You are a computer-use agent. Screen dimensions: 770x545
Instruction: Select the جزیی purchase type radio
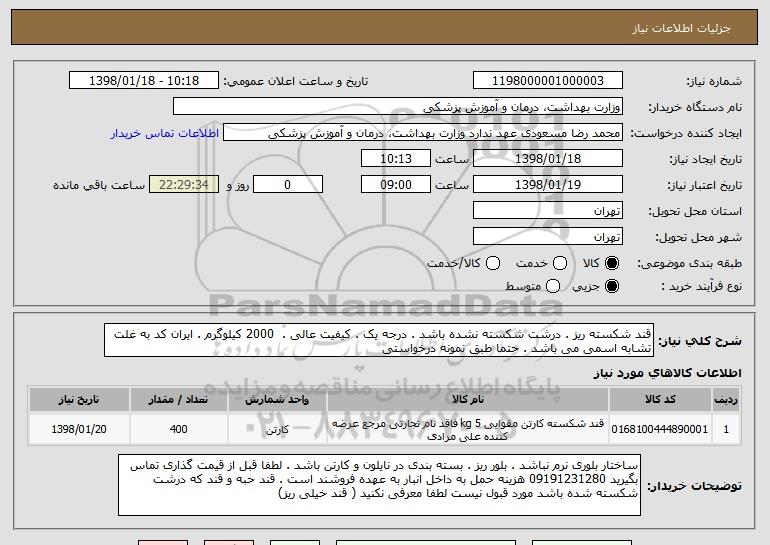pos(612,286)
